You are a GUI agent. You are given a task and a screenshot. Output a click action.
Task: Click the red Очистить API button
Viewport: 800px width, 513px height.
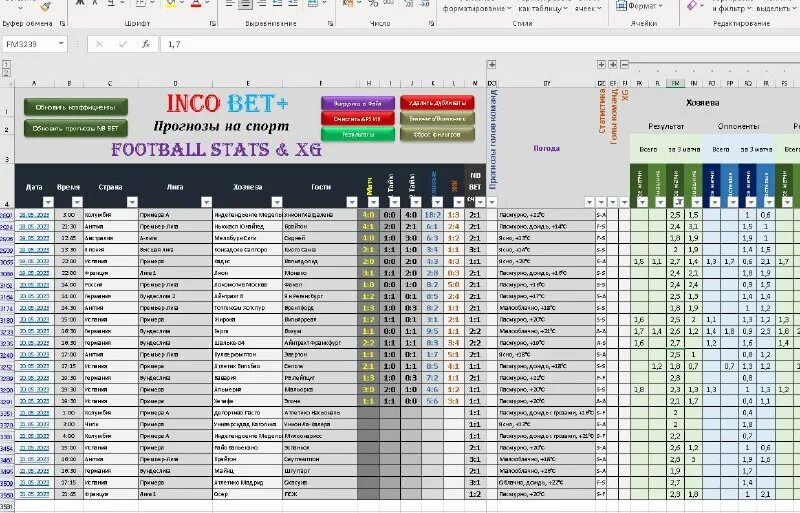point(358,119)
